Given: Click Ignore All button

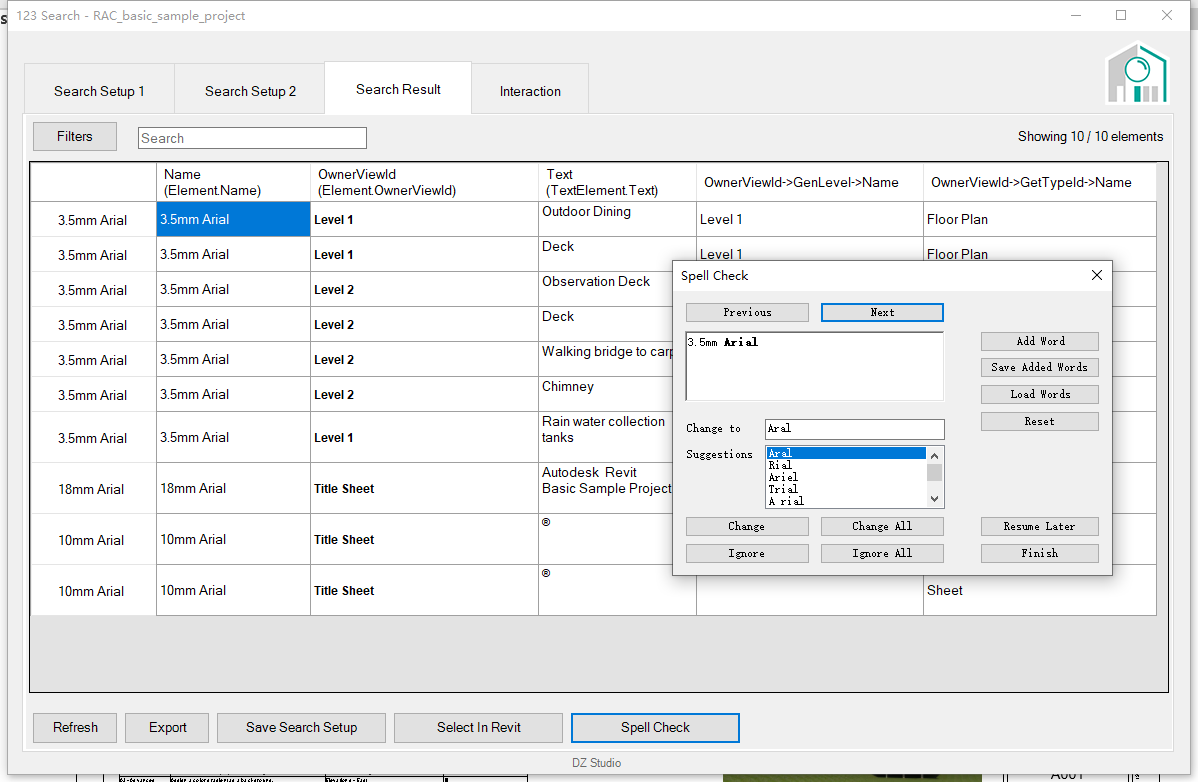Looking at the screenshot, I should click(x=881, y=553).
